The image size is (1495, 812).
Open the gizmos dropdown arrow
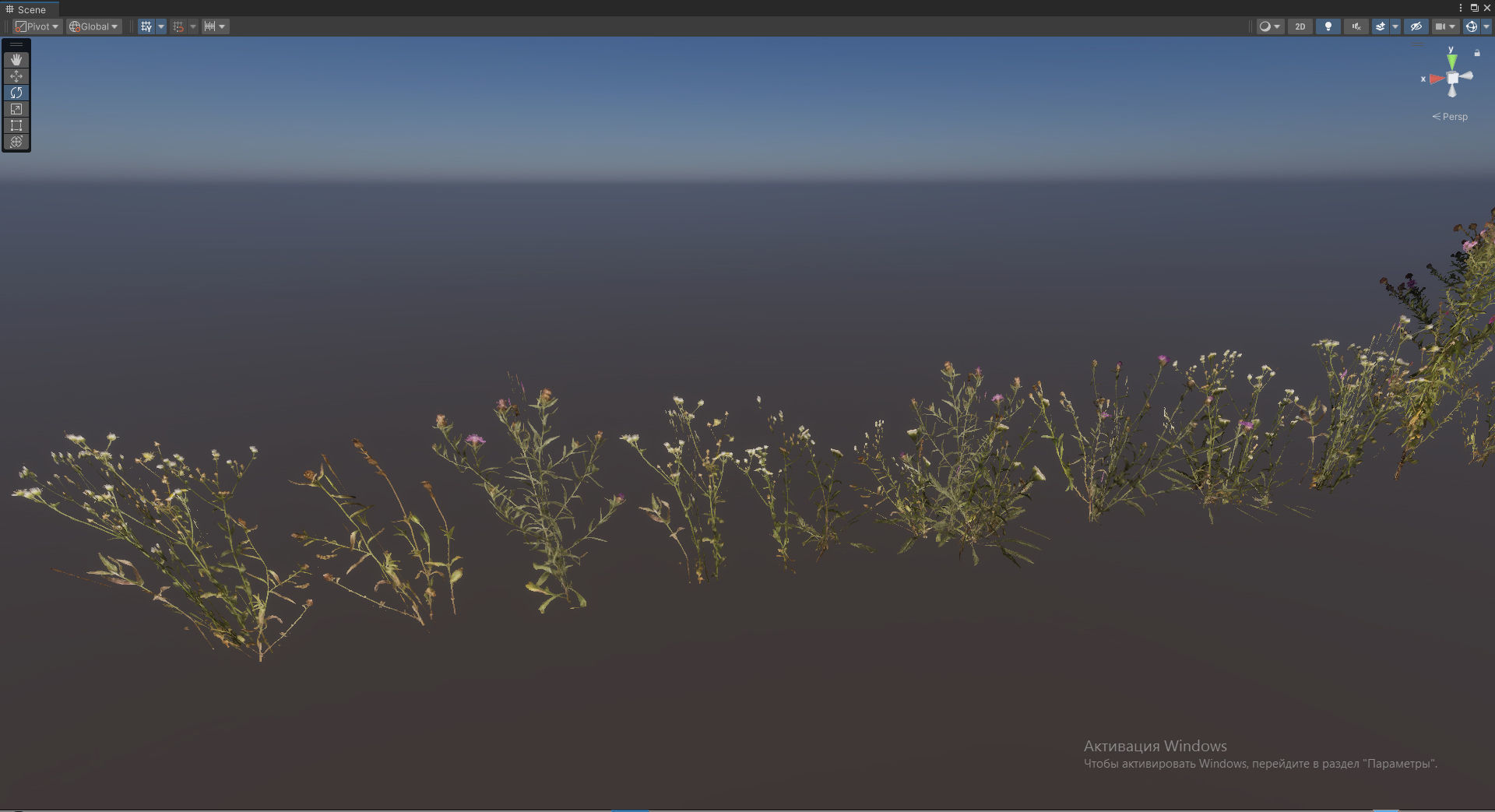(1486, 26)
